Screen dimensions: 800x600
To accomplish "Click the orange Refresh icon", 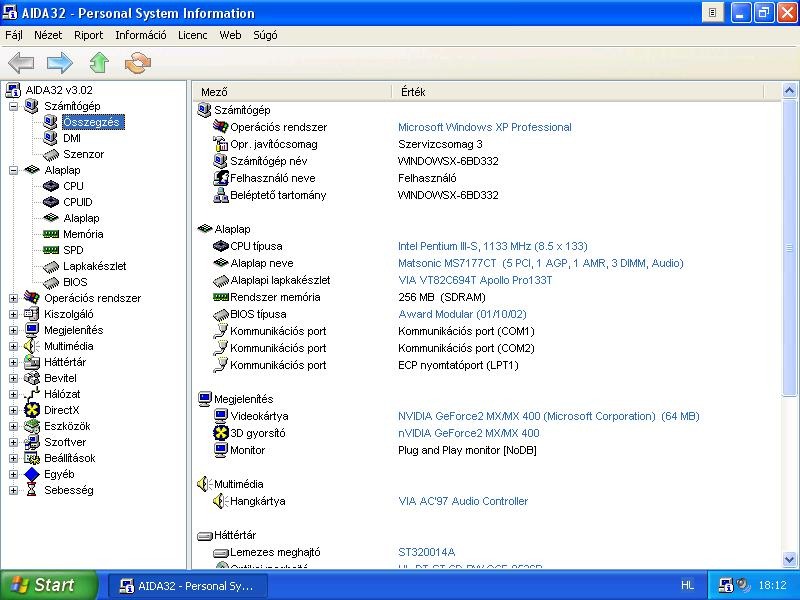I will click(x=138, y=63).
